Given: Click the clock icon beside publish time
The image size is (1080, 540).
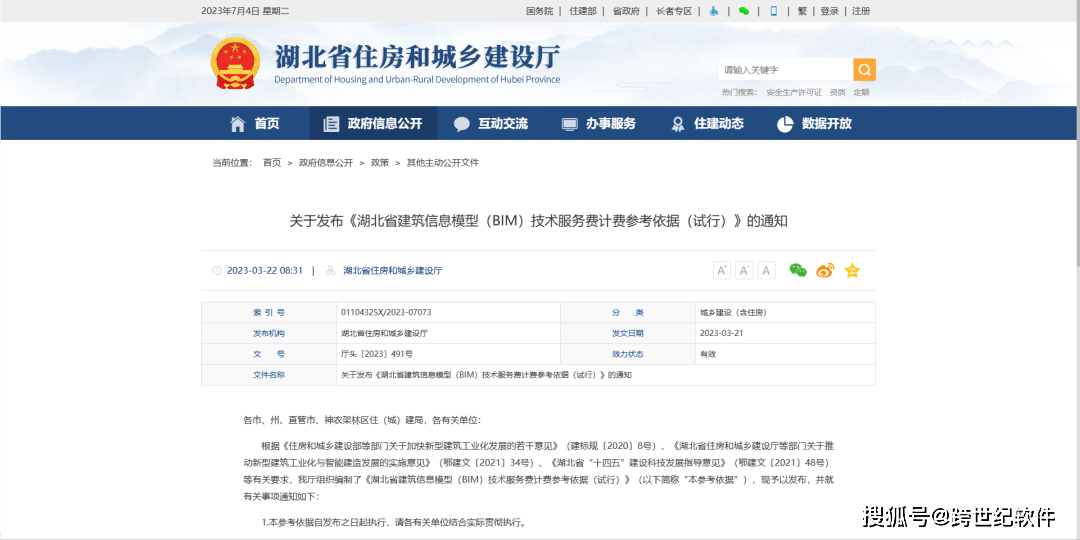Looking at the screenshot, I should (217, 271).
